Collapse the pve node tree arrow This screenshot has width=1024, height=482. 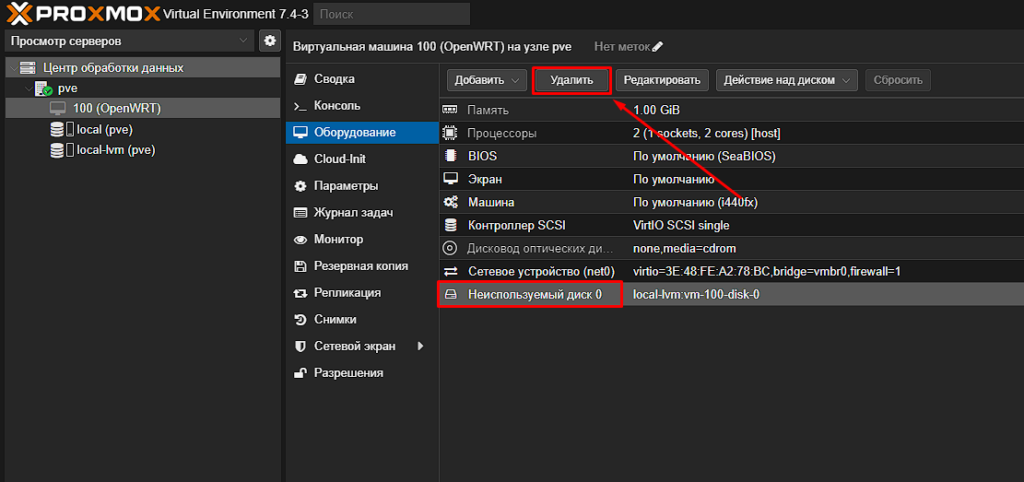tap(27, 89)
